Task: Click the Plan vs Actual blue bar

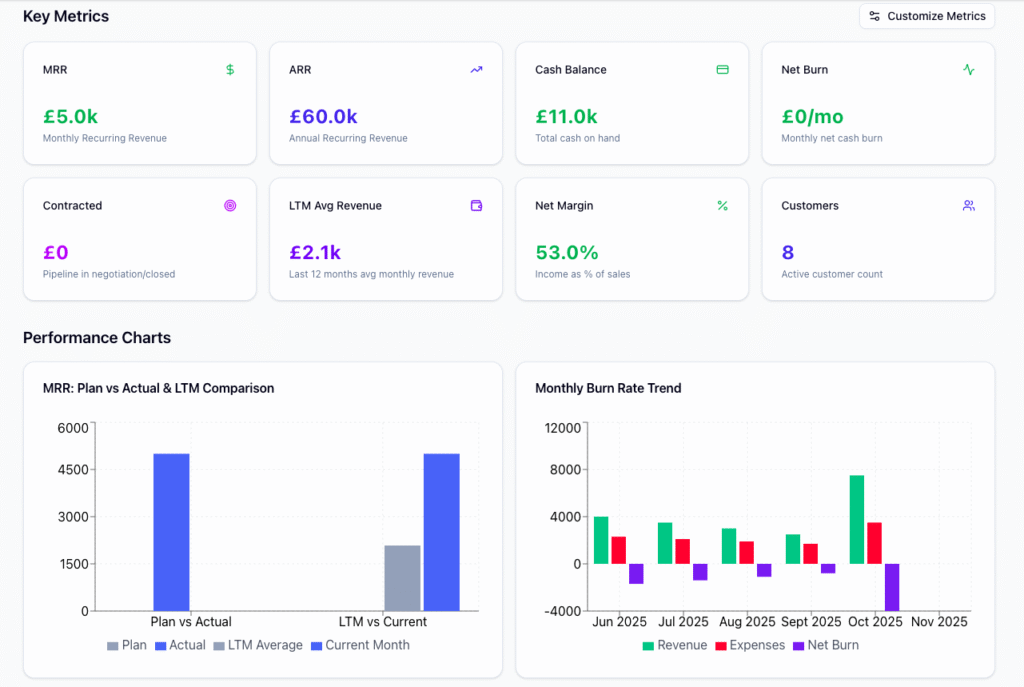Action: pyautogui.click(x=171, y=532)
